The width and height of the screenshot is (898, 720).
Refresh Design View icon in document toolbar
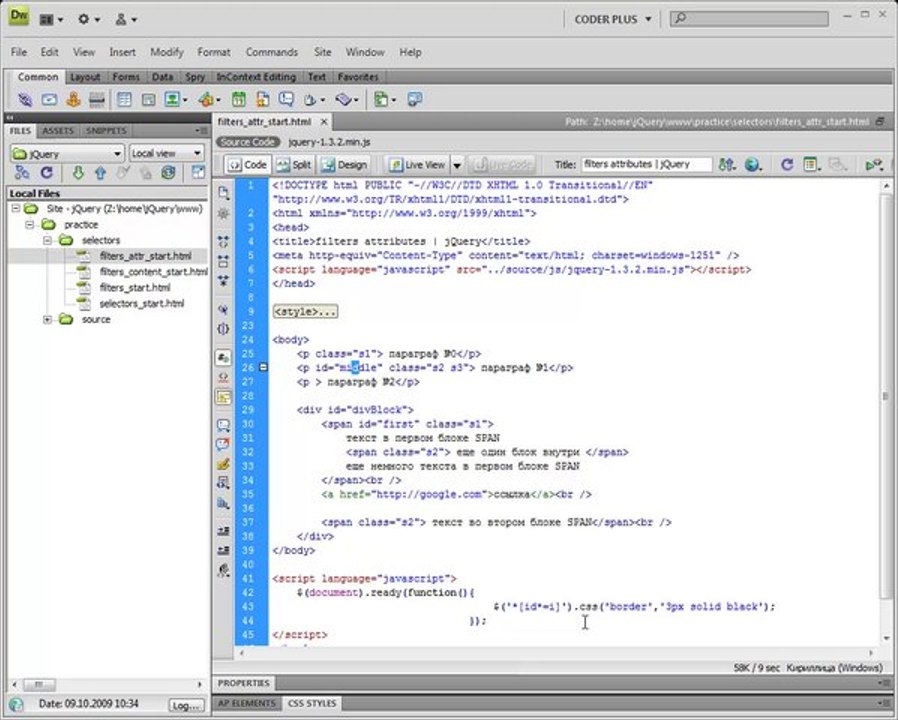[x=787, y=165]
